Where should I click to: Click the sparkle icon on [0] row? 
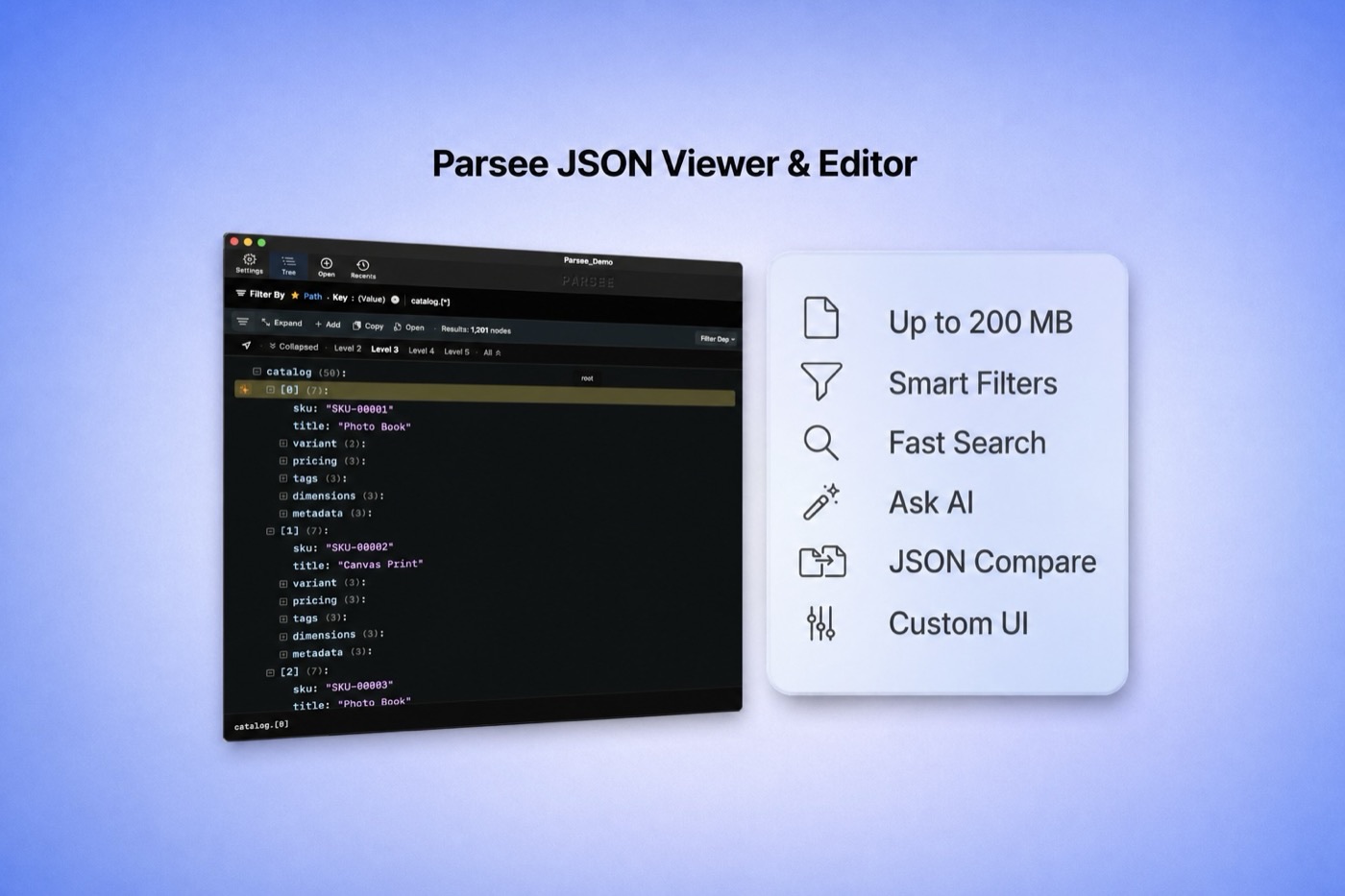(x=245, y=390)
